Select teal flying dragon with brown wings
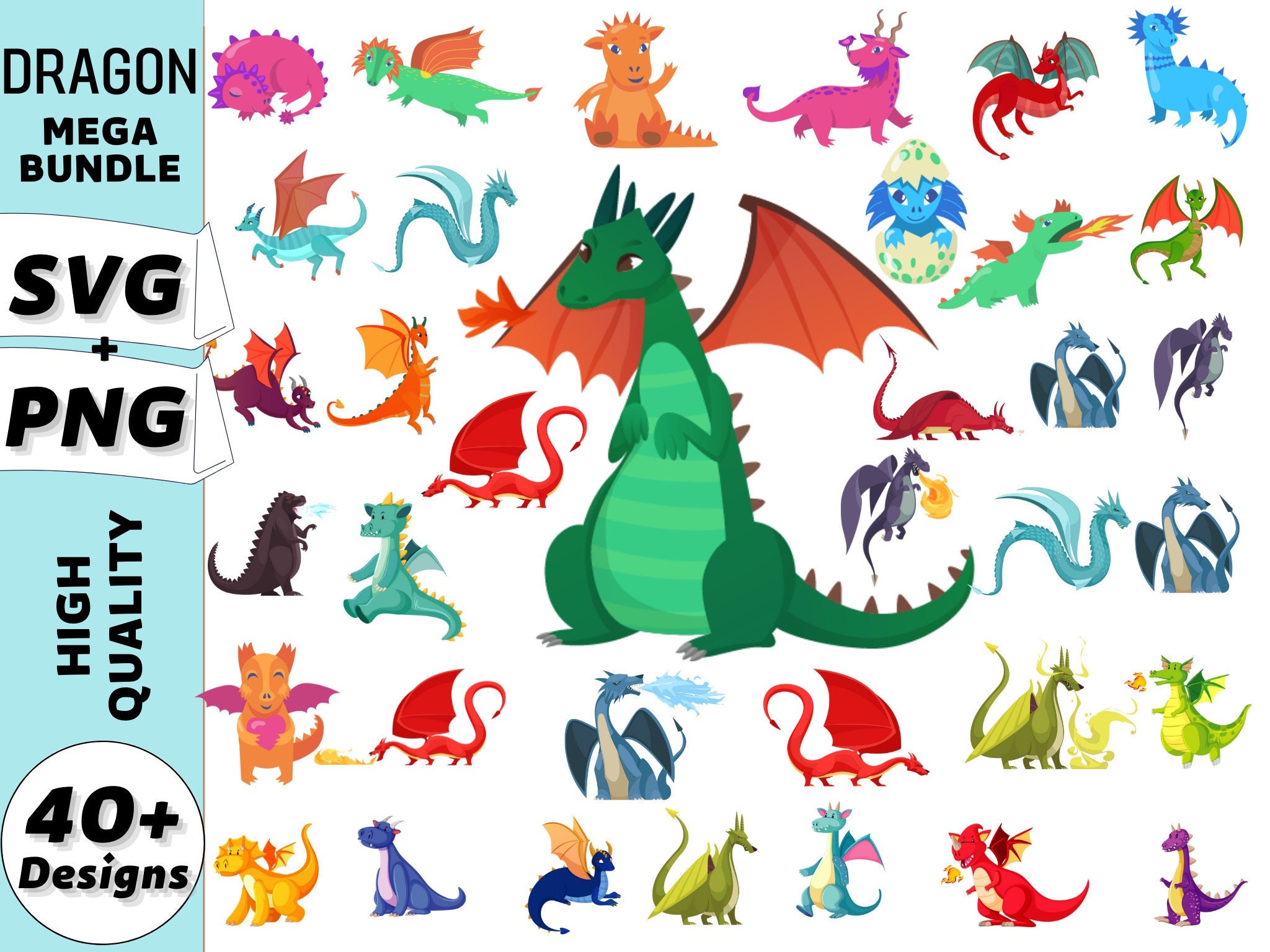Image resolution: width=1270 pixels, height=952 pixels. pos(301,214)
